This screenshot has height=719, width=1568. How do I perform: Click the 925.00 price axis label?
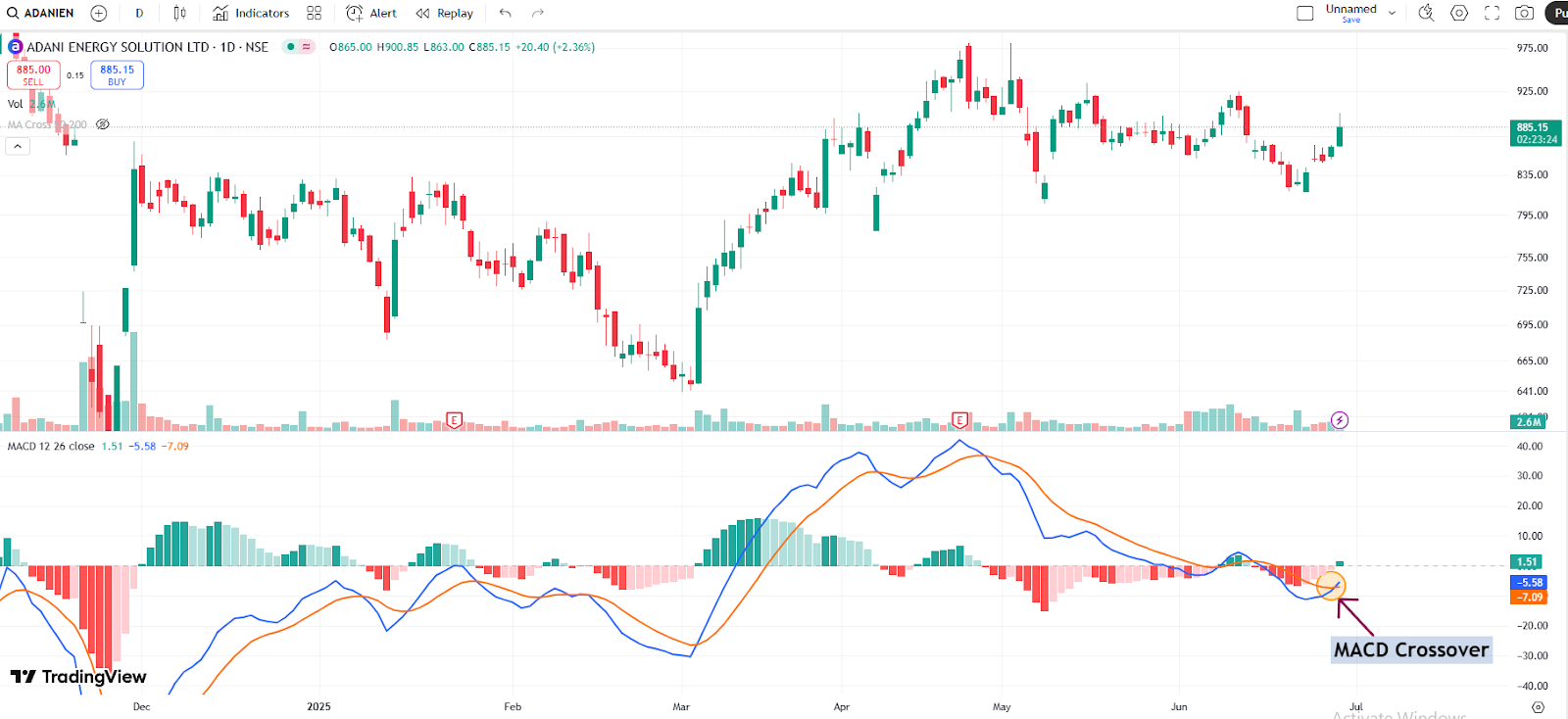click(1532, 91)
